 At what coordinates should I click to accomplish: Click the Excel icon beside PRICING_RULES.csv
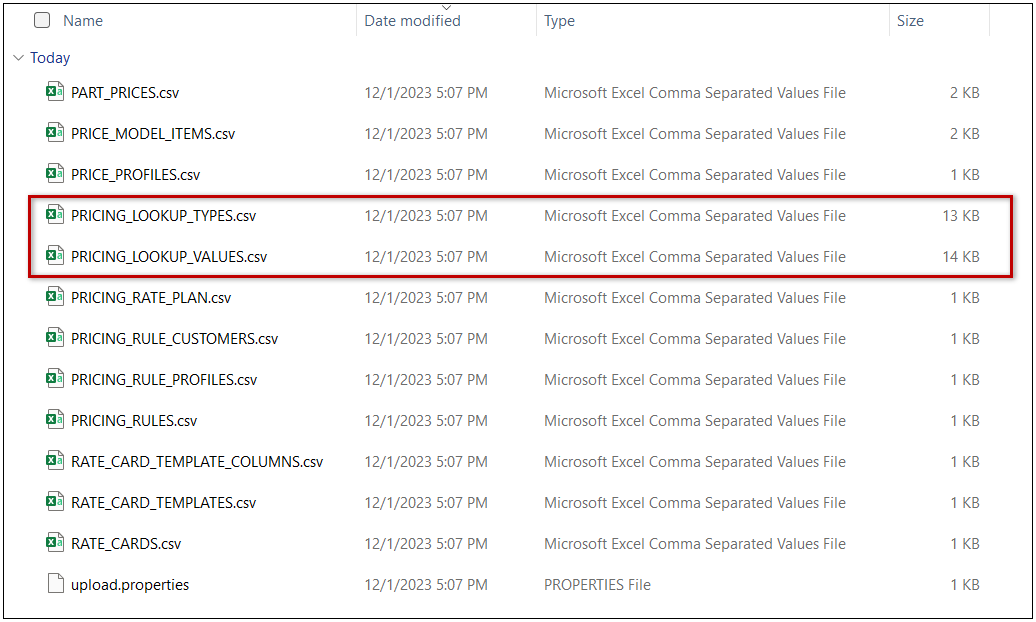(55, 420)
